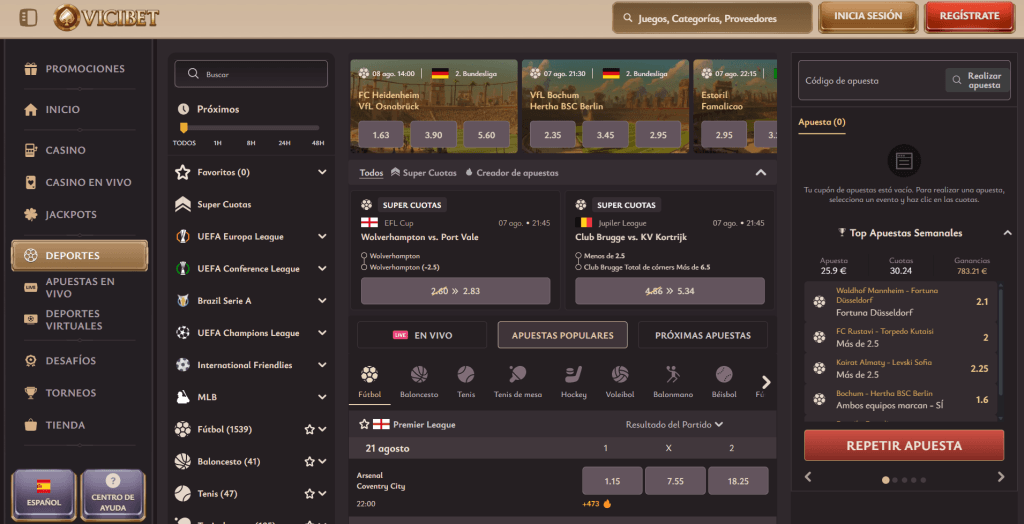
Task: Expand UEFA Europa League list
Action: 322,237
